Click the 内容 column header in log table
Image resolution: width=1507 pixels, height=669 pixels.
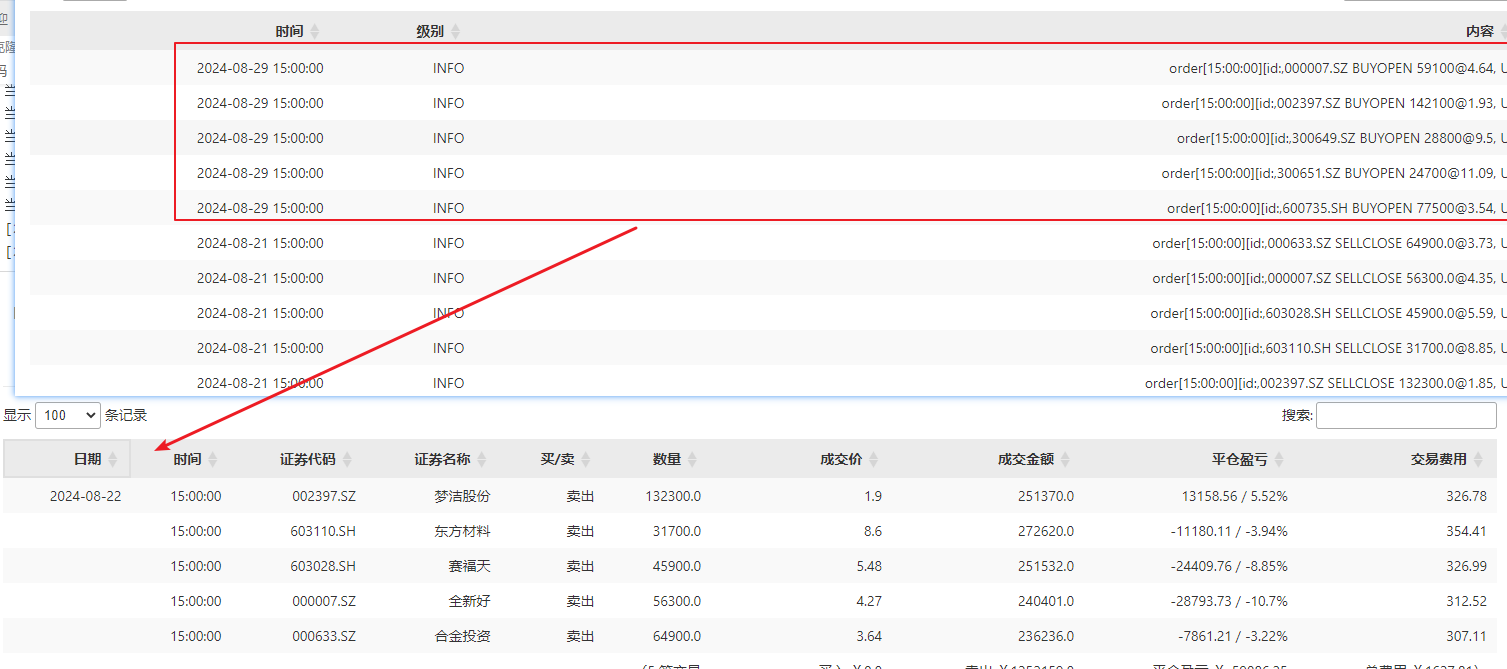point(1479,32)
